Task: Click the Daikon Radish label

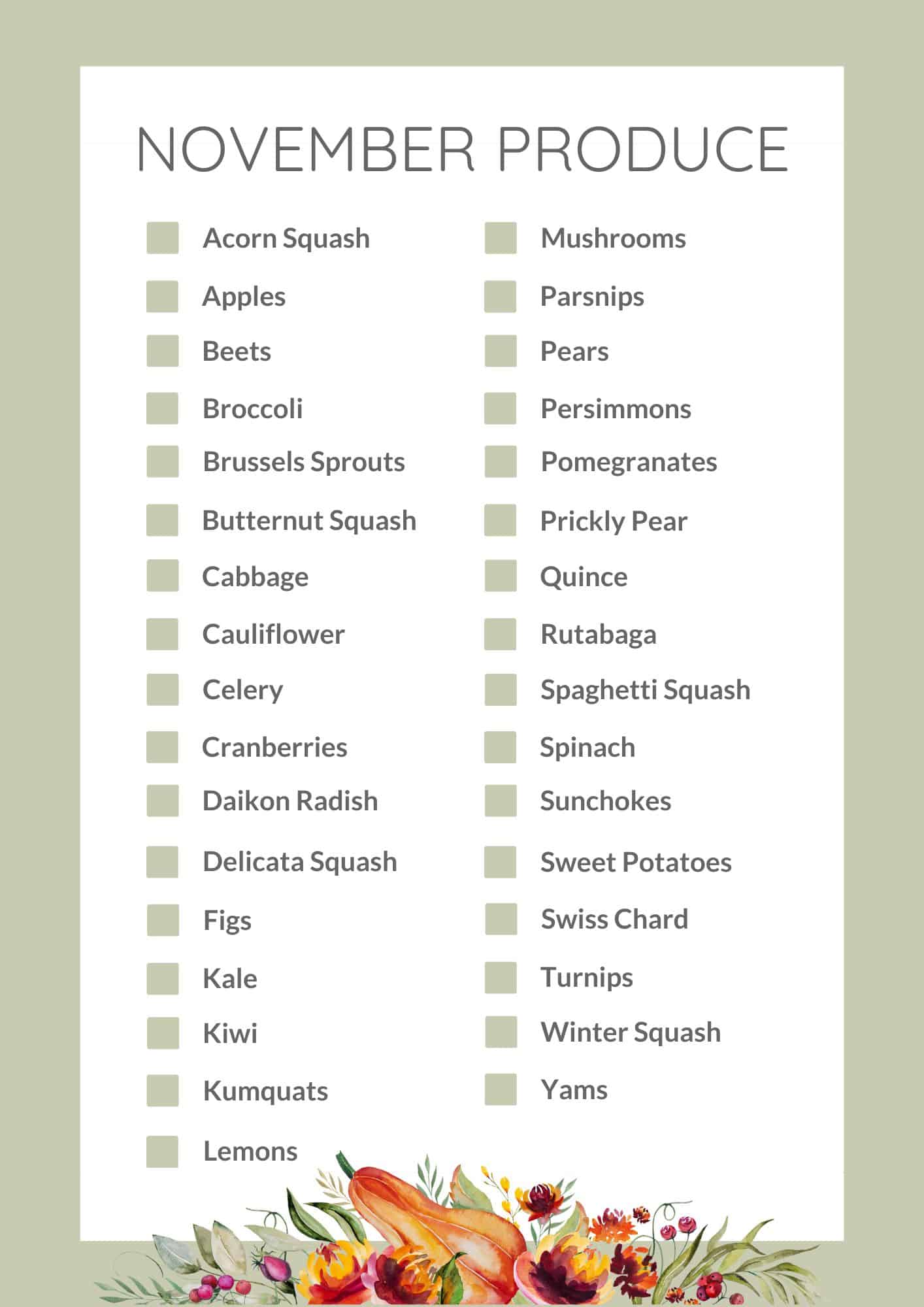Action: (290, 801)
